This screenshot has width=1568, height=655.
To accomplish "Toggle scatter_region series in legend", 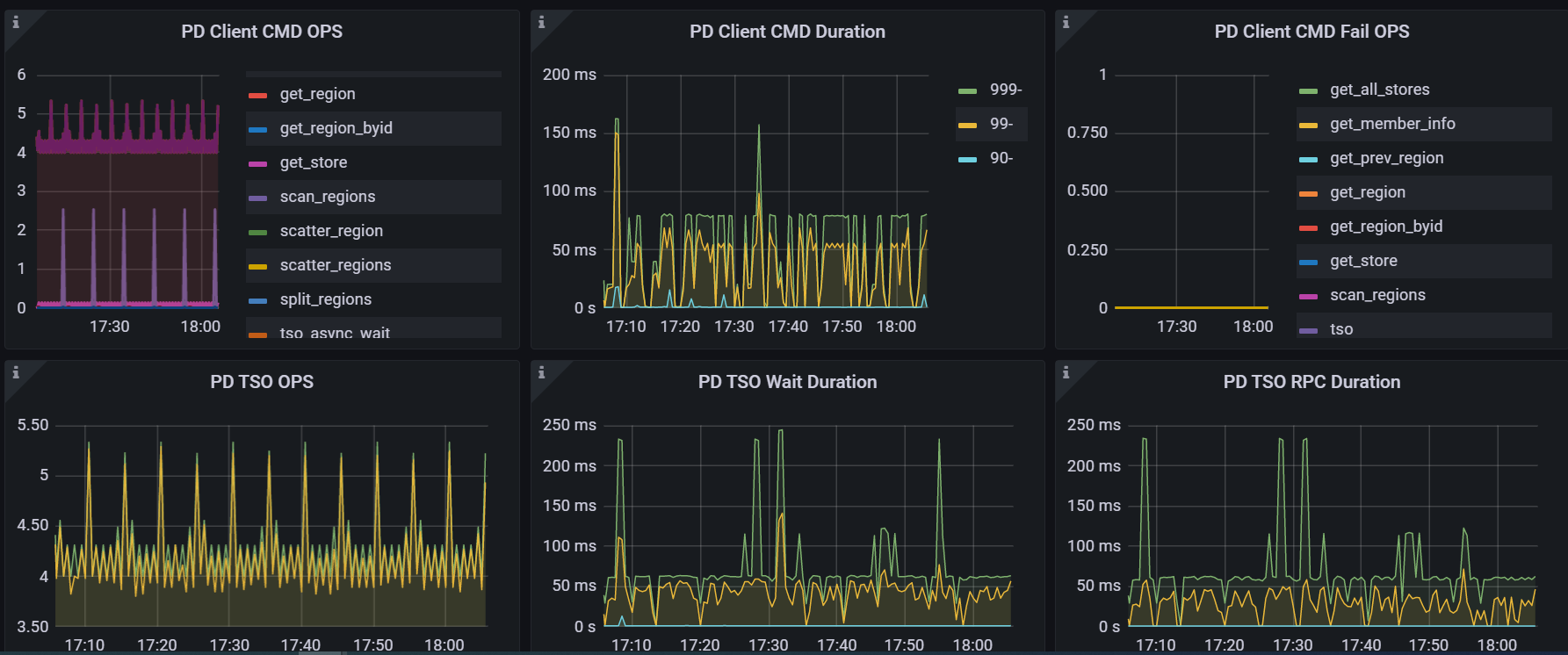I will pyautogui.click(x=331, y=231).
